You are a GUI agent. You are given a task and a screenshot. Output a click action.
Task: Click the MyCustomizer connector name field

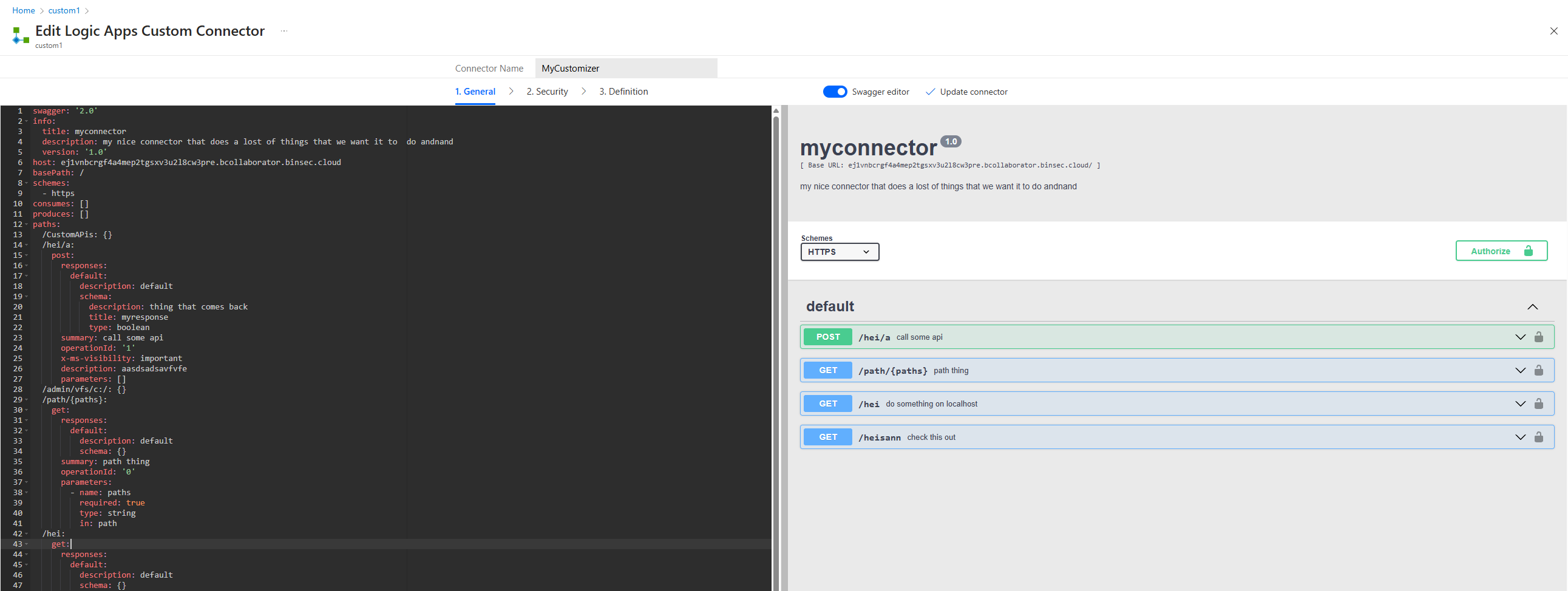pyautogui.click(x=626, y=67)
